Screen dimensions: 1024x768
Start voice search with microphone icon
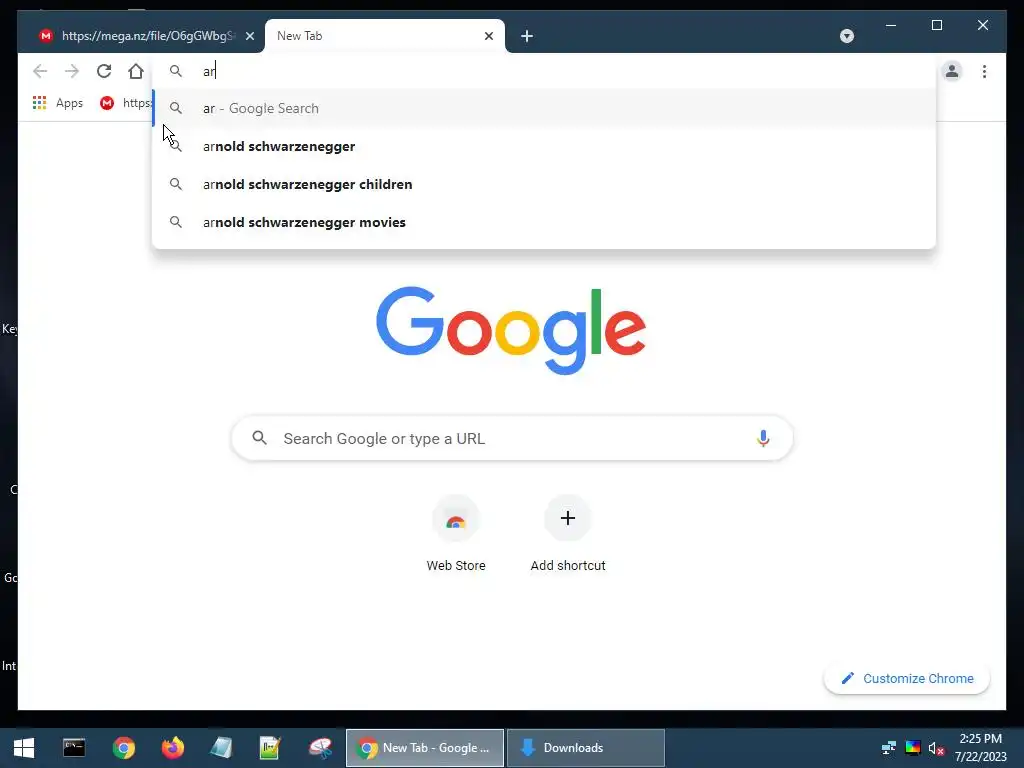click(763, 438)
